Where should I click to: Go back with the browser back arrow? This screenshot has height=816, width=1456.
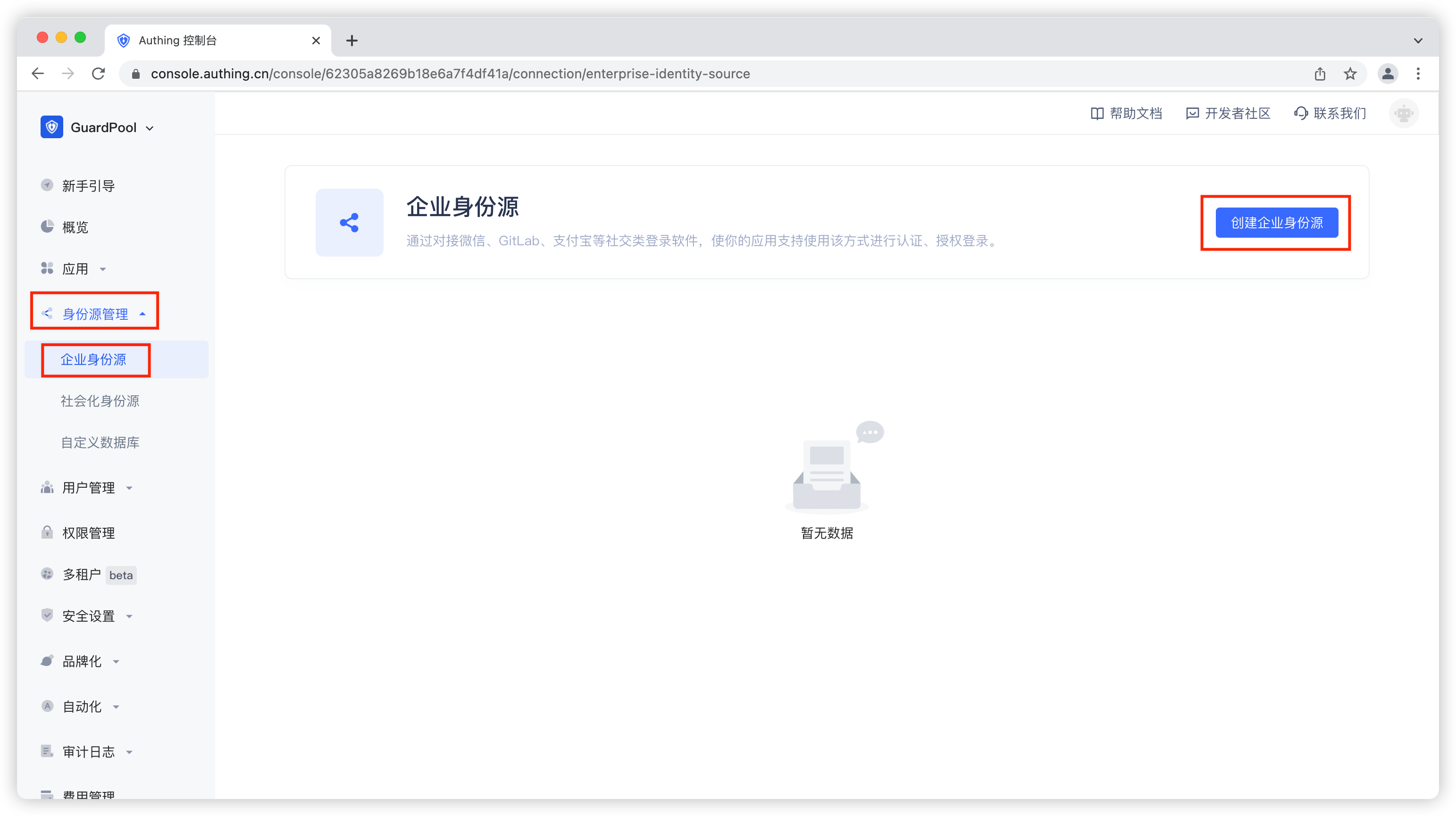tap(38, 74)
